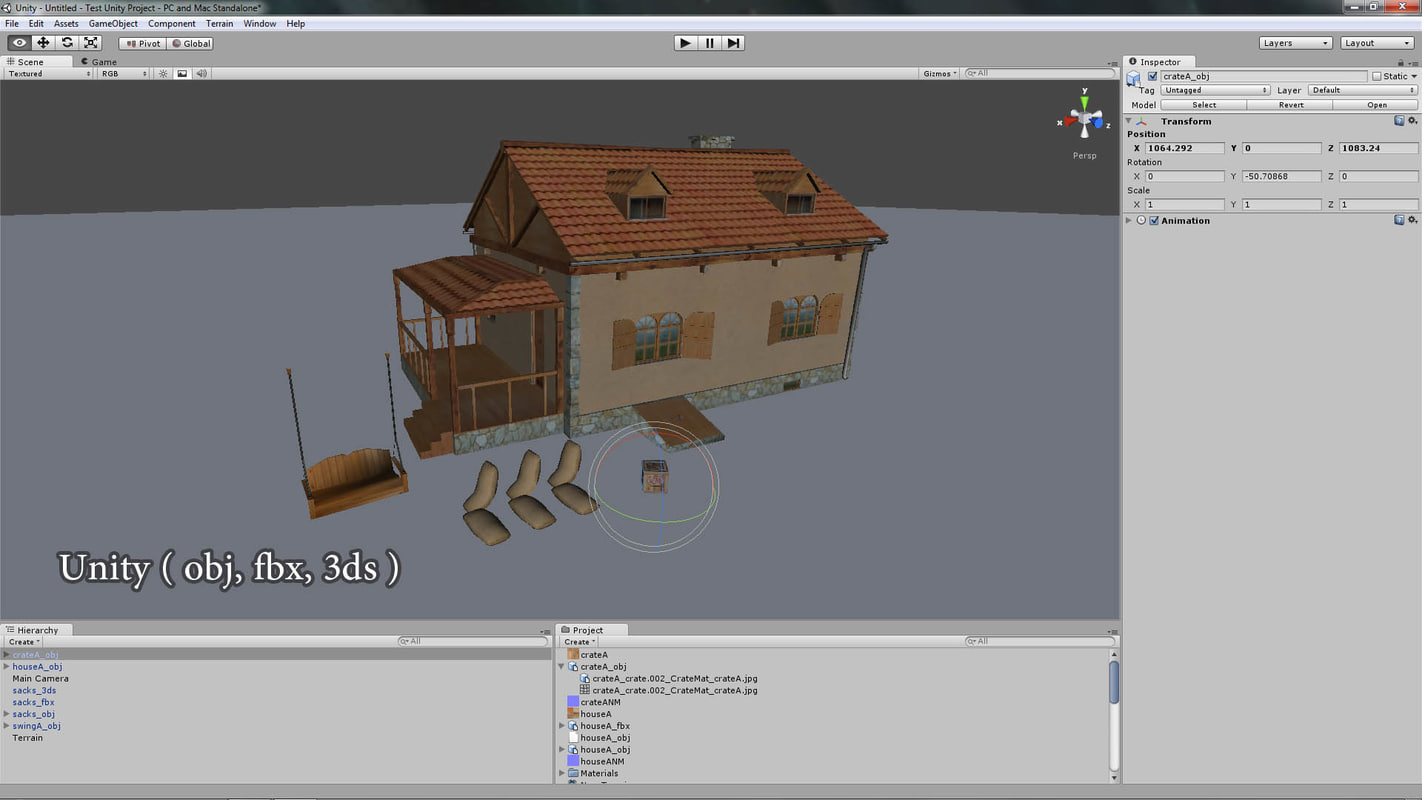Click the Step frame button

[x=734, y=43]
